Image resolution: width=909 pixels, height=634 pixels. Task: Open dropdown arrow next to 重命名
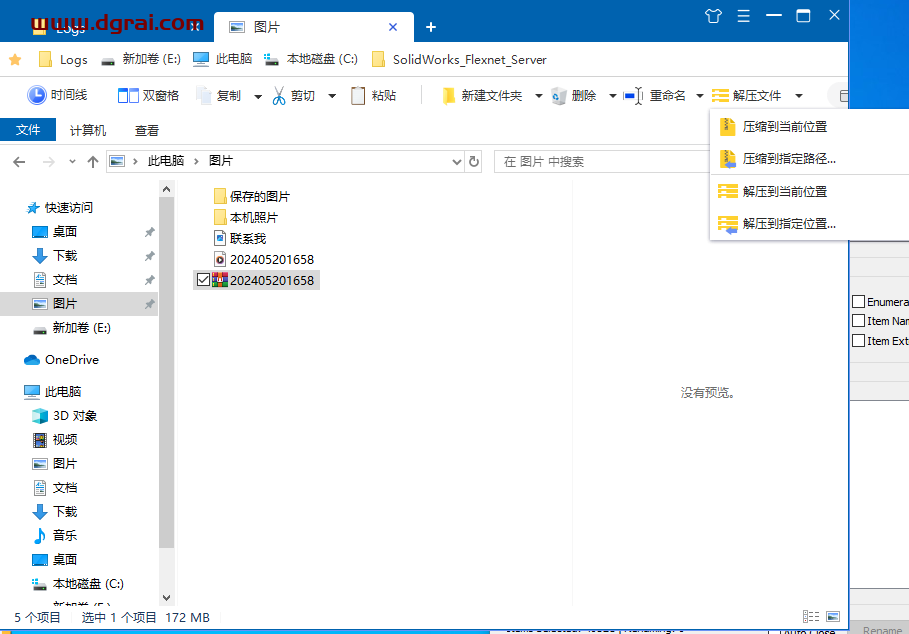pyautogui.click(x=700, y=96)
